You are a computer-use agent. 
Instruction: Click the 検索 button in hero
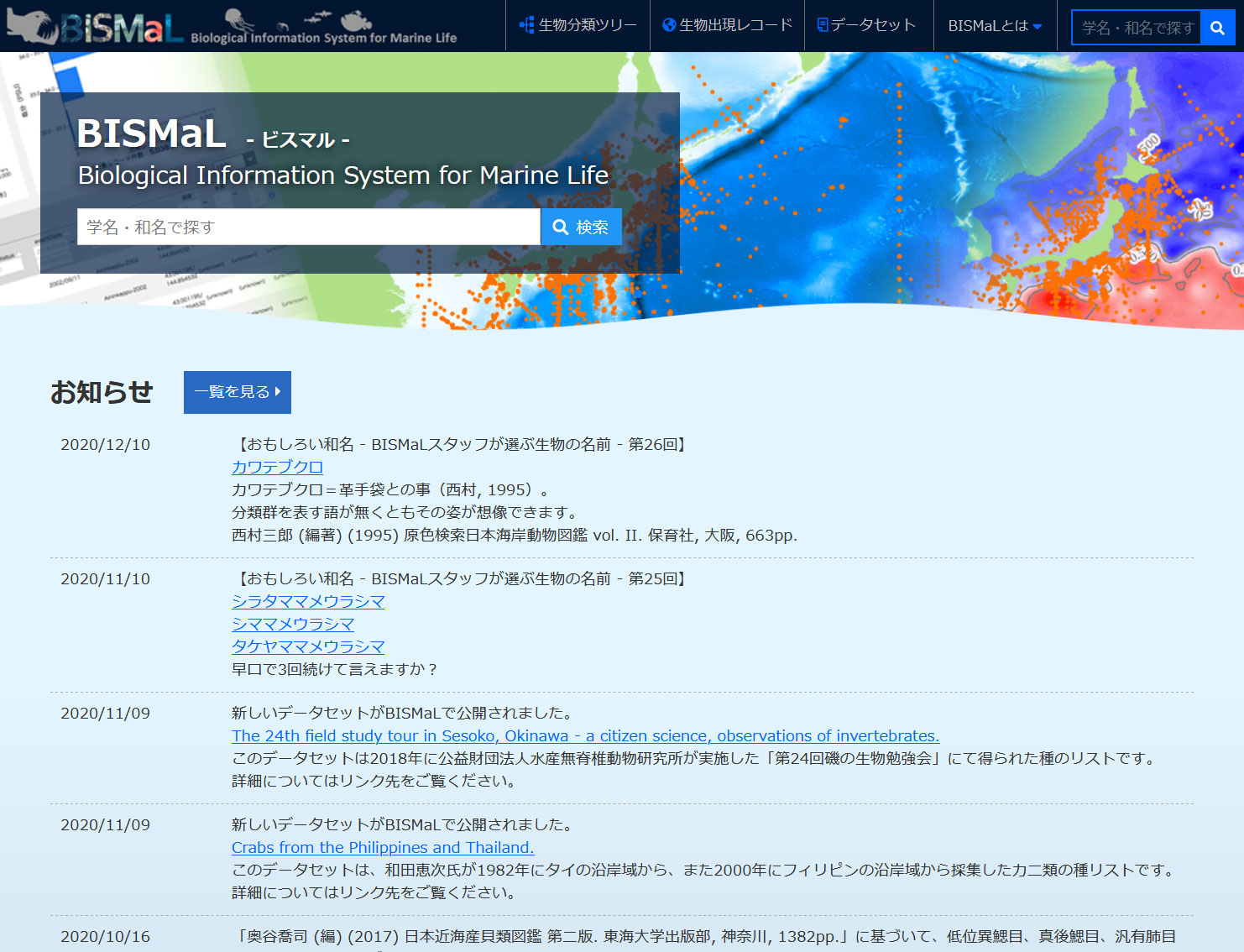click(x=581, y=227)
